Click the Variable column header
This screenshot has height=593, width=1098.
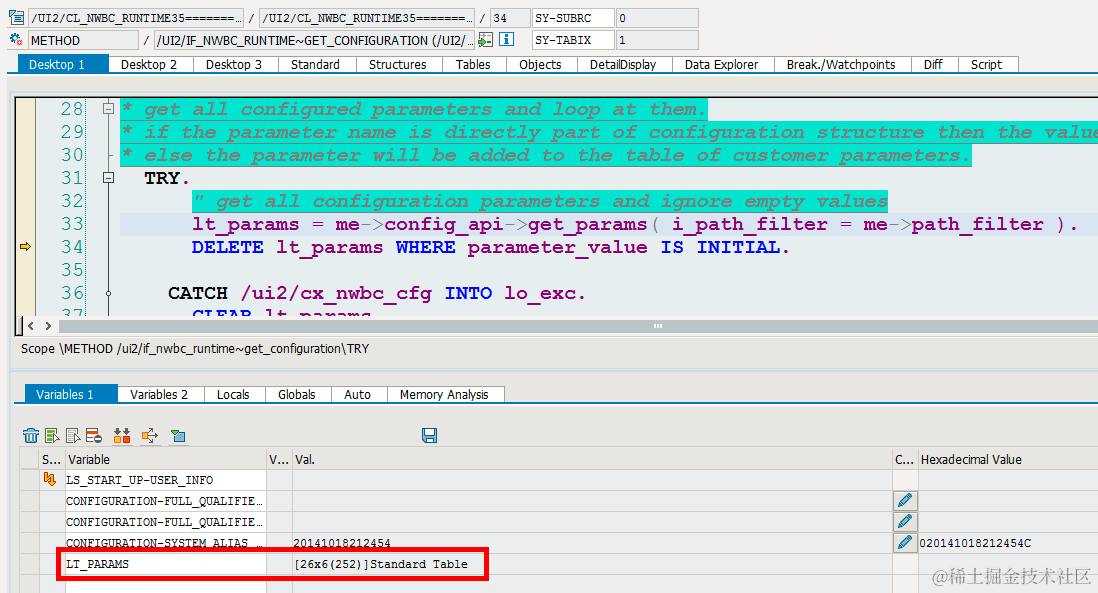point(166,459)
